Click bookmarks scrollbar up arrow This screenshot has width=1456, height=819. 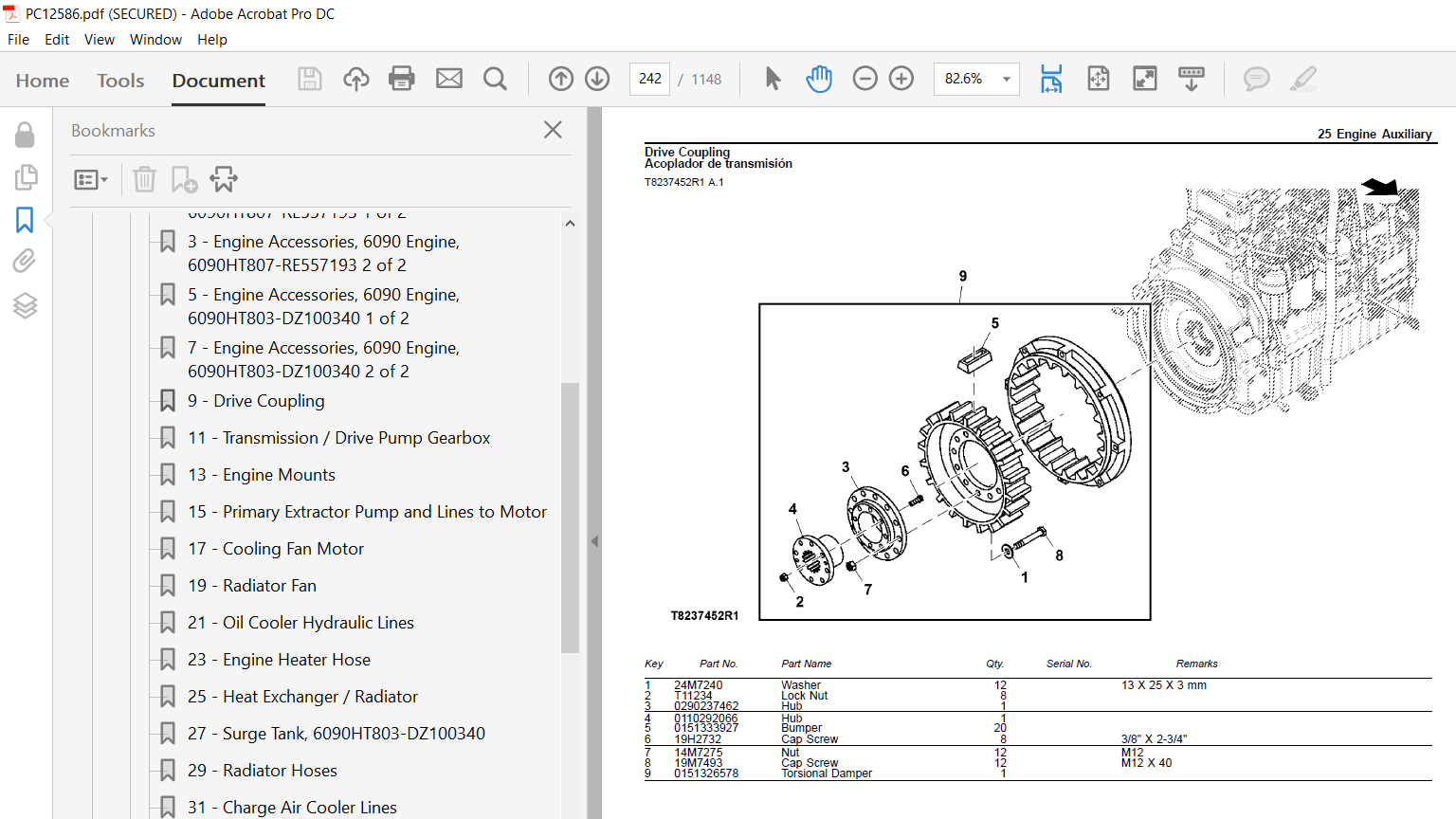click(x=570, y=224)
